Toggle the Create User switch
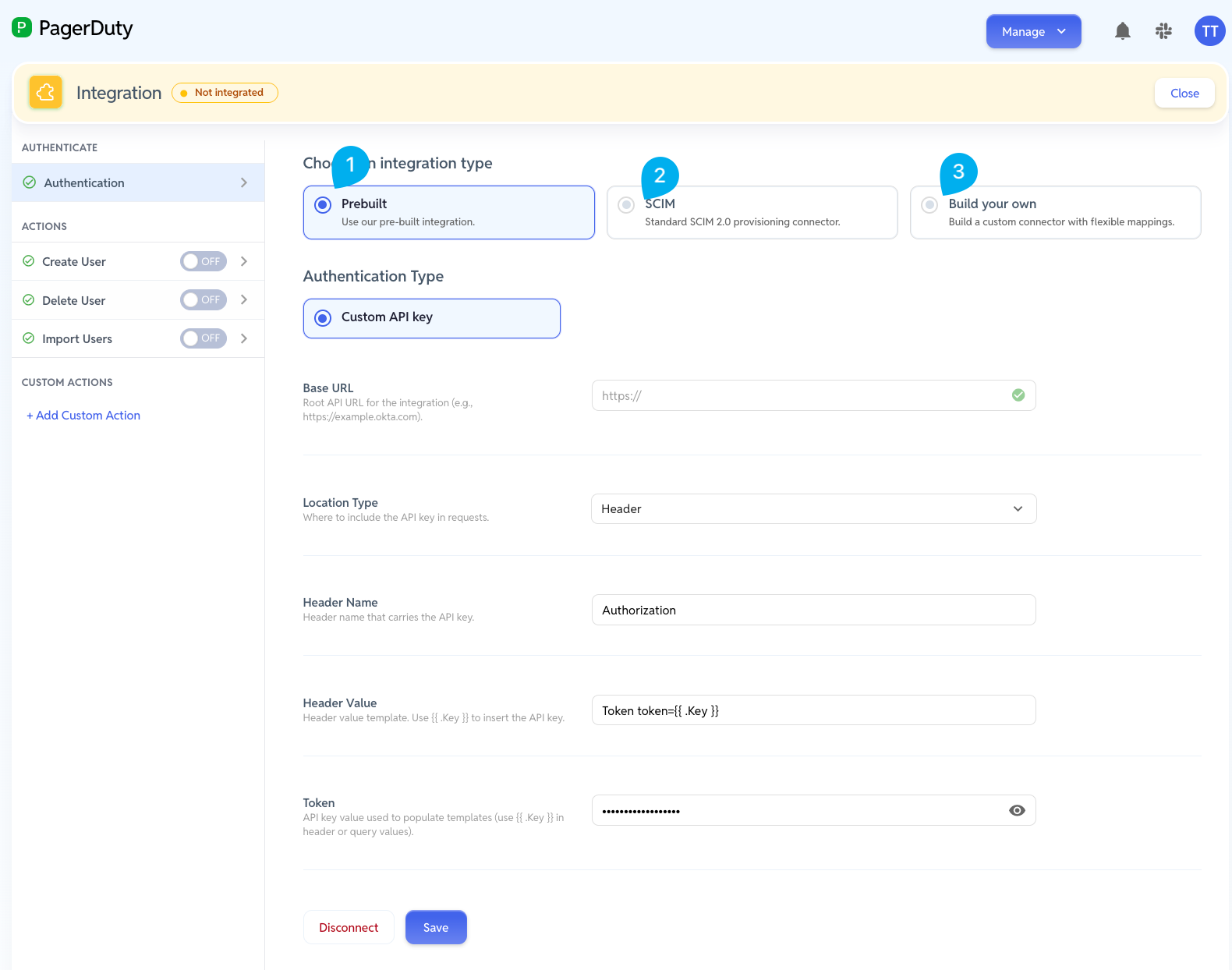The height and width of the screenshot is (970, 1232). (204, 261)
